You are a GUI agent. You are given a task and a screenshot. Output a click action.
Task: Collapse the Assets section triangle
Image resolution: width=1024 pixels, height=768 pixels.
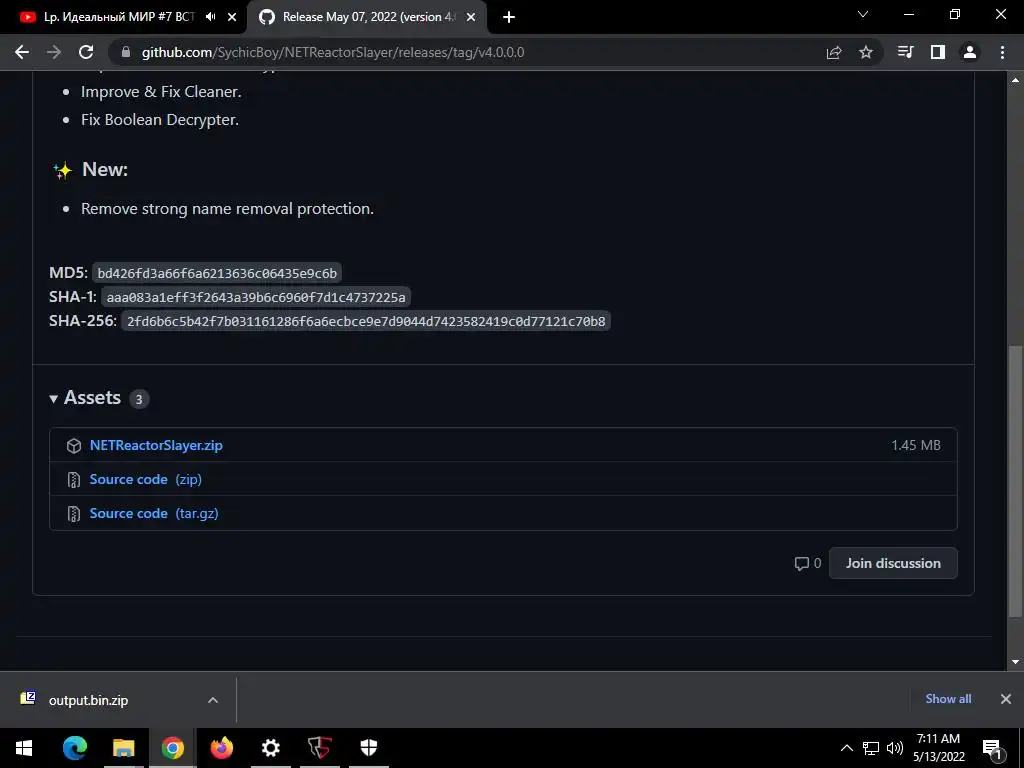coord(54,398)
